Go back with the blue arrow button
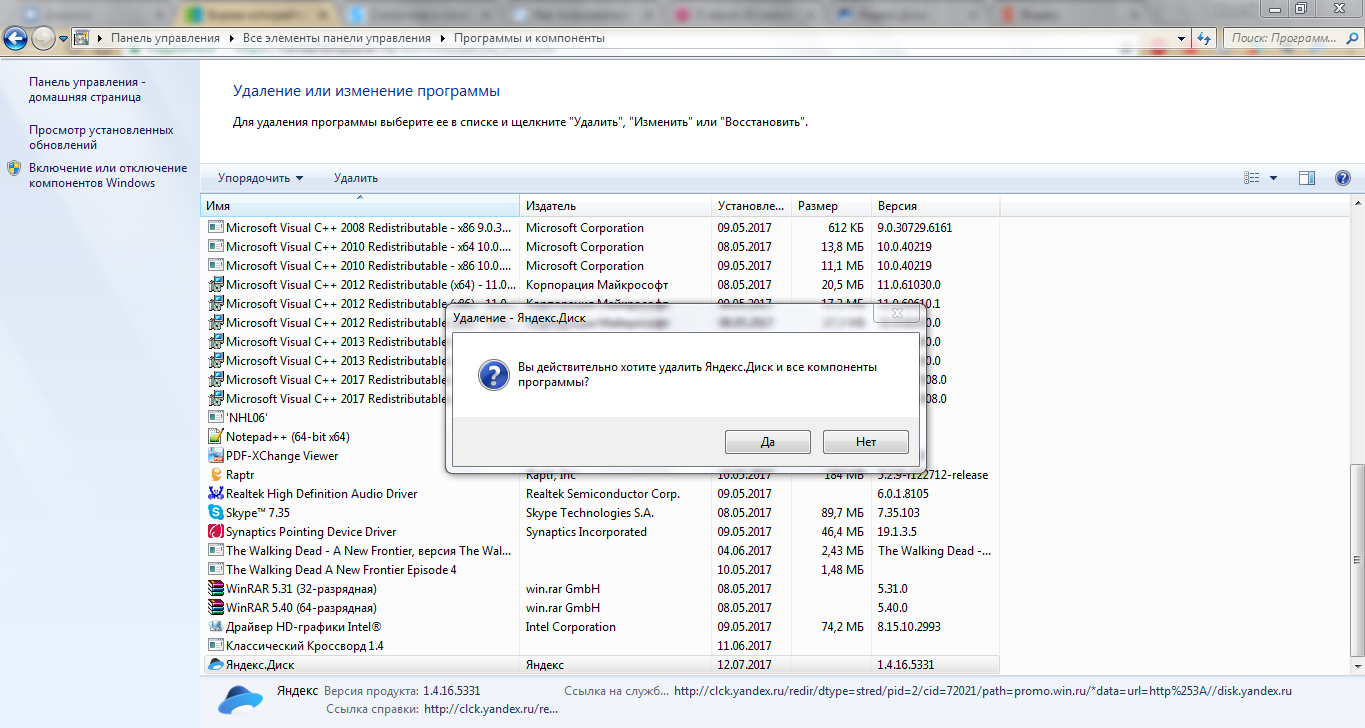 coord(16,38)
